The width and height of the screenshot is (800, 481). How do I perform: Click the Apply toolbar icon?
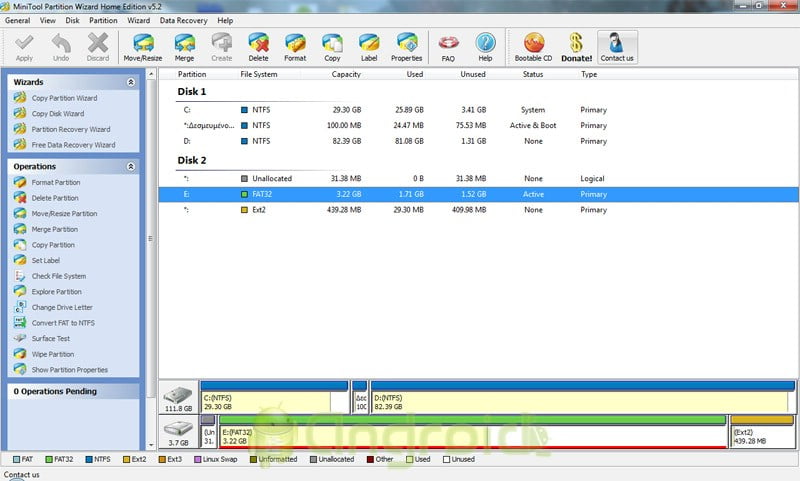[x=24, y=47]
